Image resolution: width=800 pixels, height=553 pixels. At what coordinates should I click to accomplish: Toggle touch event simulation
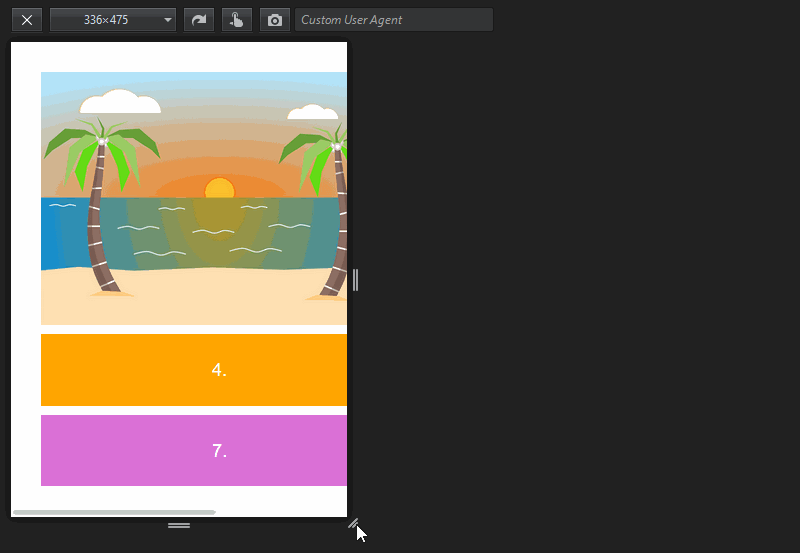point(237,20)
